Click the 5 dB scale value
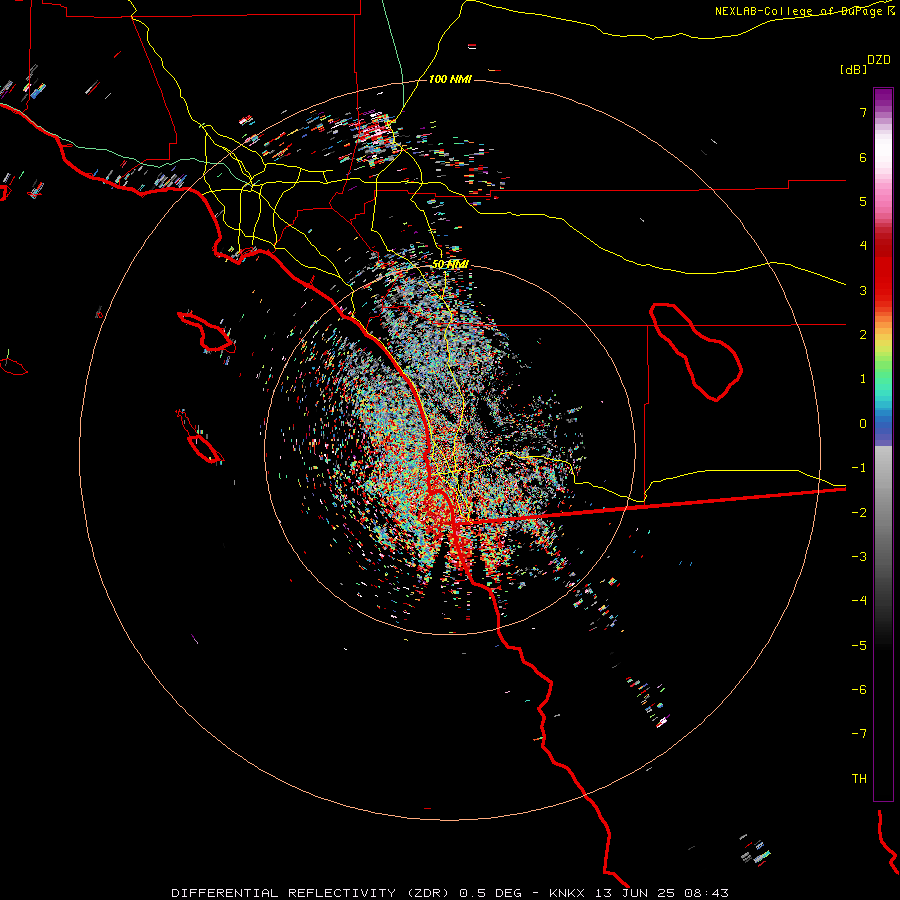This screenshot has height=900, width=900. (x=863, y=201)
